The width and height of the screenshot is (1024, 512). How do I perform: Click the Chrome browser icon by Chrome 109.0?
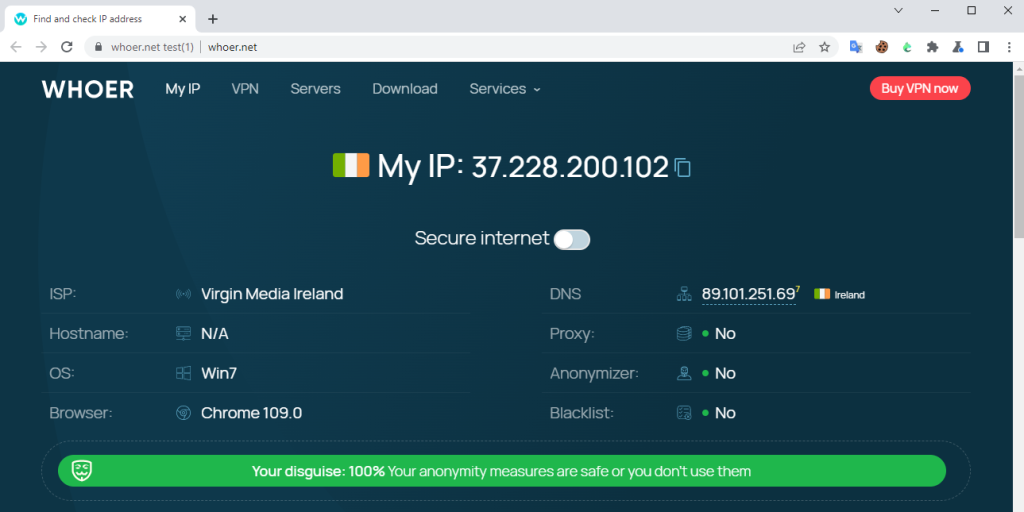coord(184,413)
